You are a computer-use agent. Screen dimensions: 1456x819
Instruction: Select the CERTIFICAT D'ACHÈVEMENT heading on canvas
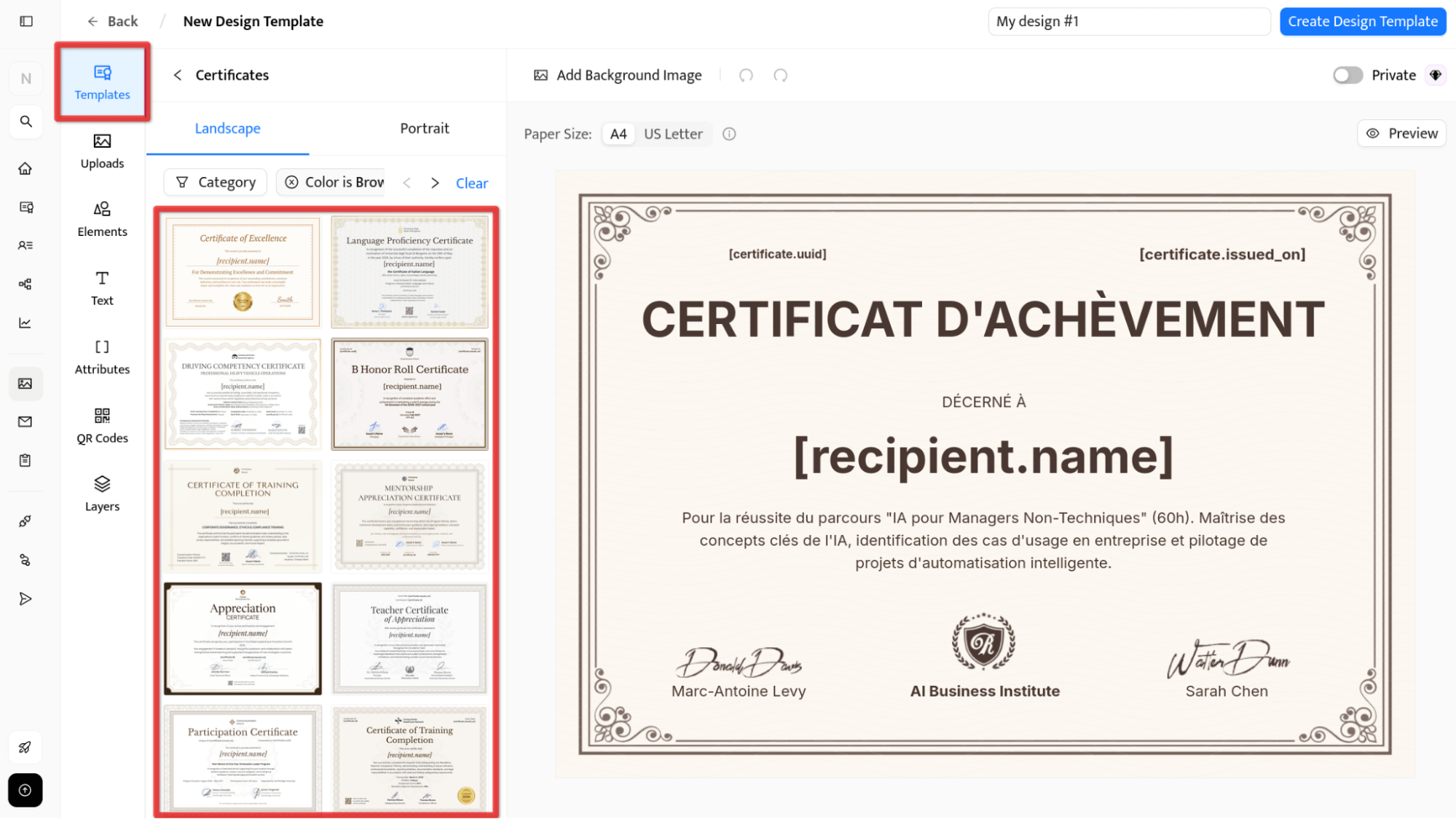(983, 318)
